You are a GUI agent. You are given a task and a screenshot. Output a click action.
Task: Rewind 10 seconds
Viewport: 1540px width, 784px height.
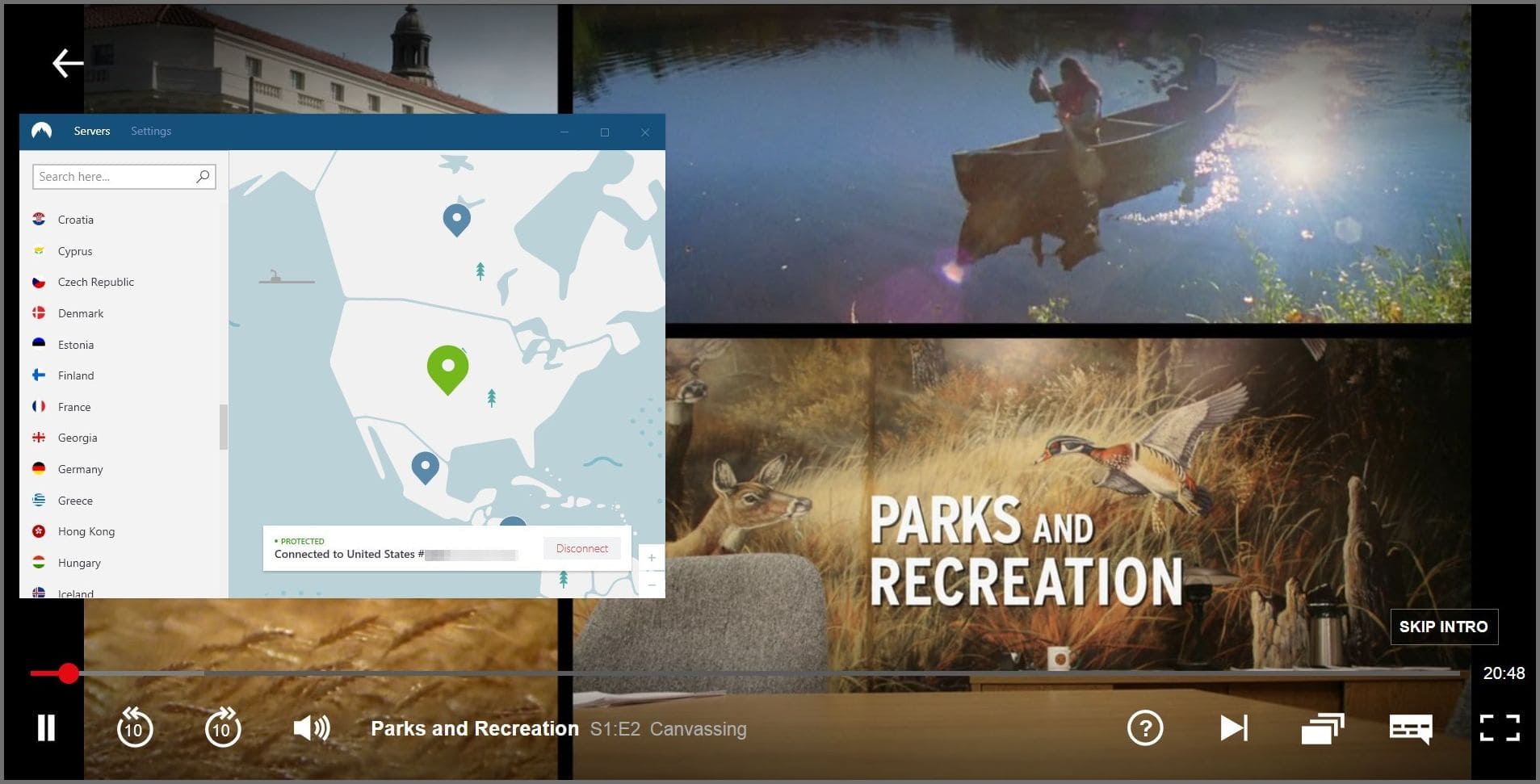click(x=134, y=727)
